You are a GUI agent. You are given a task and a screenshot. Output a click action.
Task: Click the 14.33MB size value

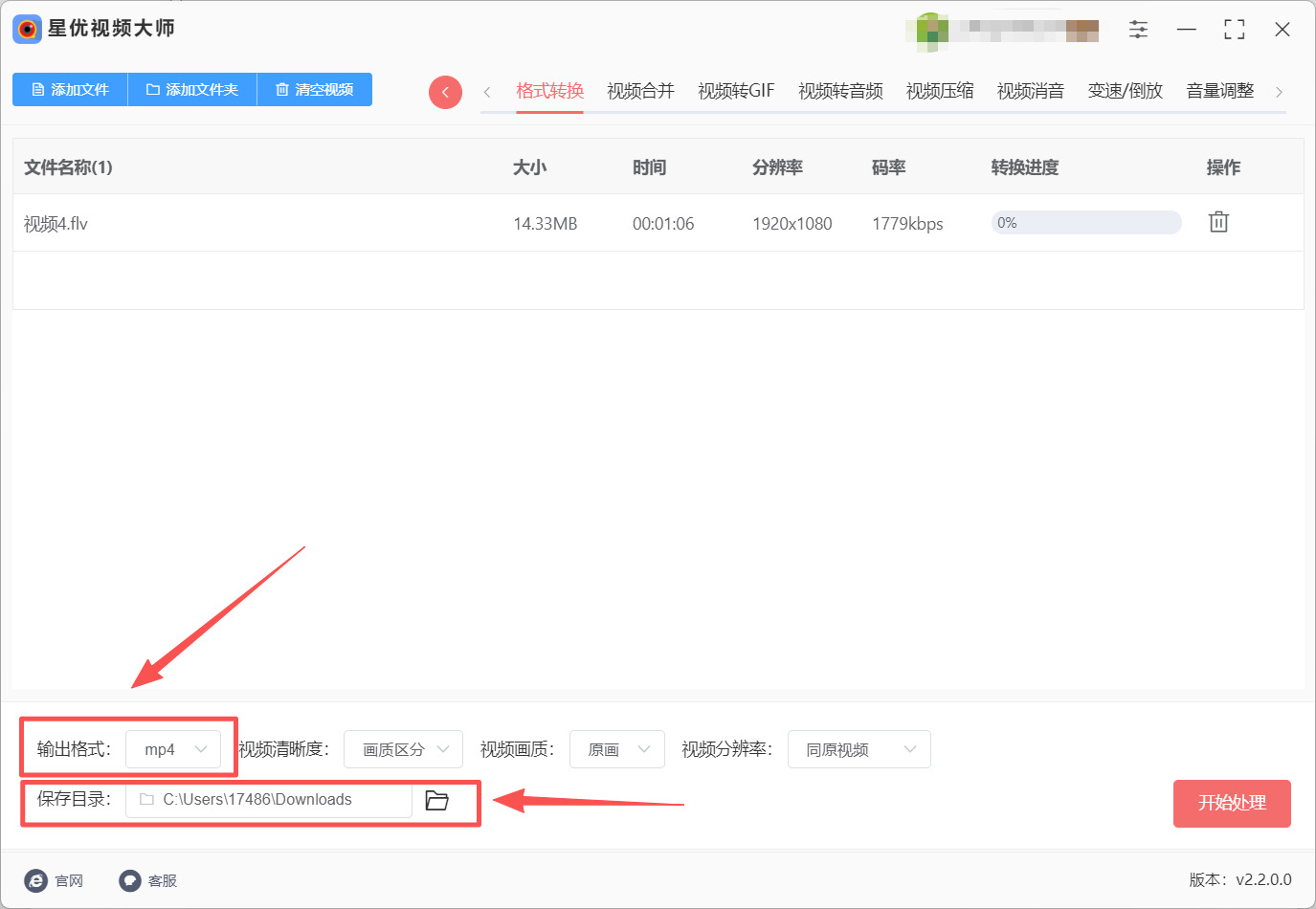[x=546, y=224]
